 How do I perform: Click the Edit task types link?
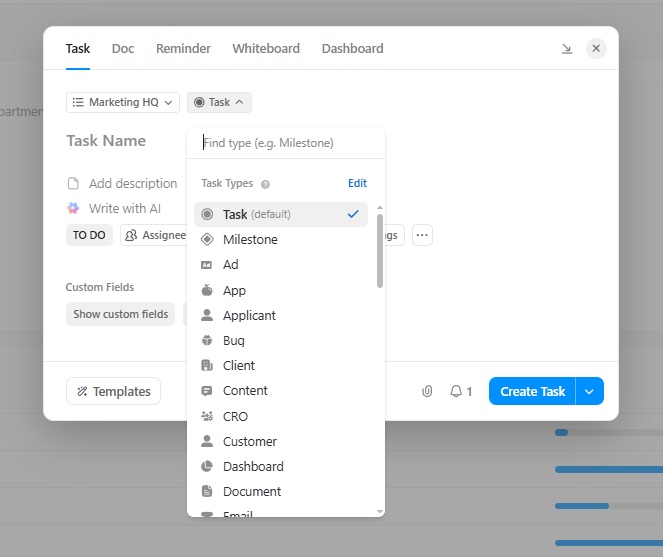click(357, 184)
